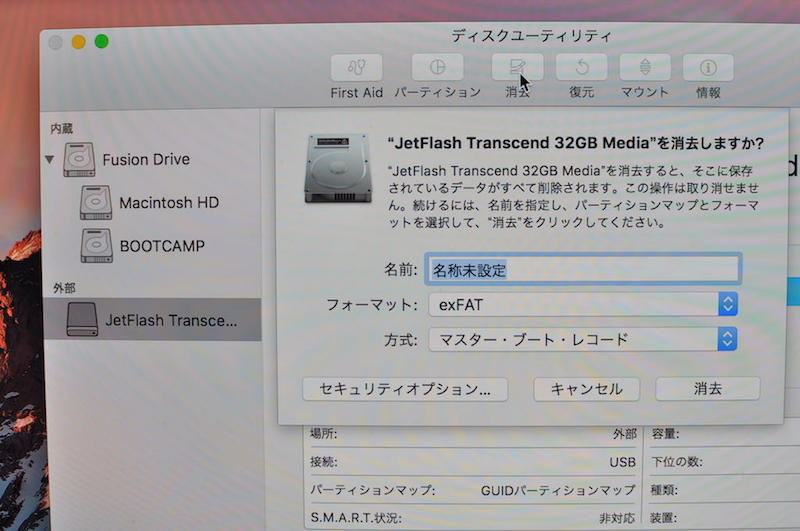Click the 内蔵 sidebar section header

click(x=61, y=129)
